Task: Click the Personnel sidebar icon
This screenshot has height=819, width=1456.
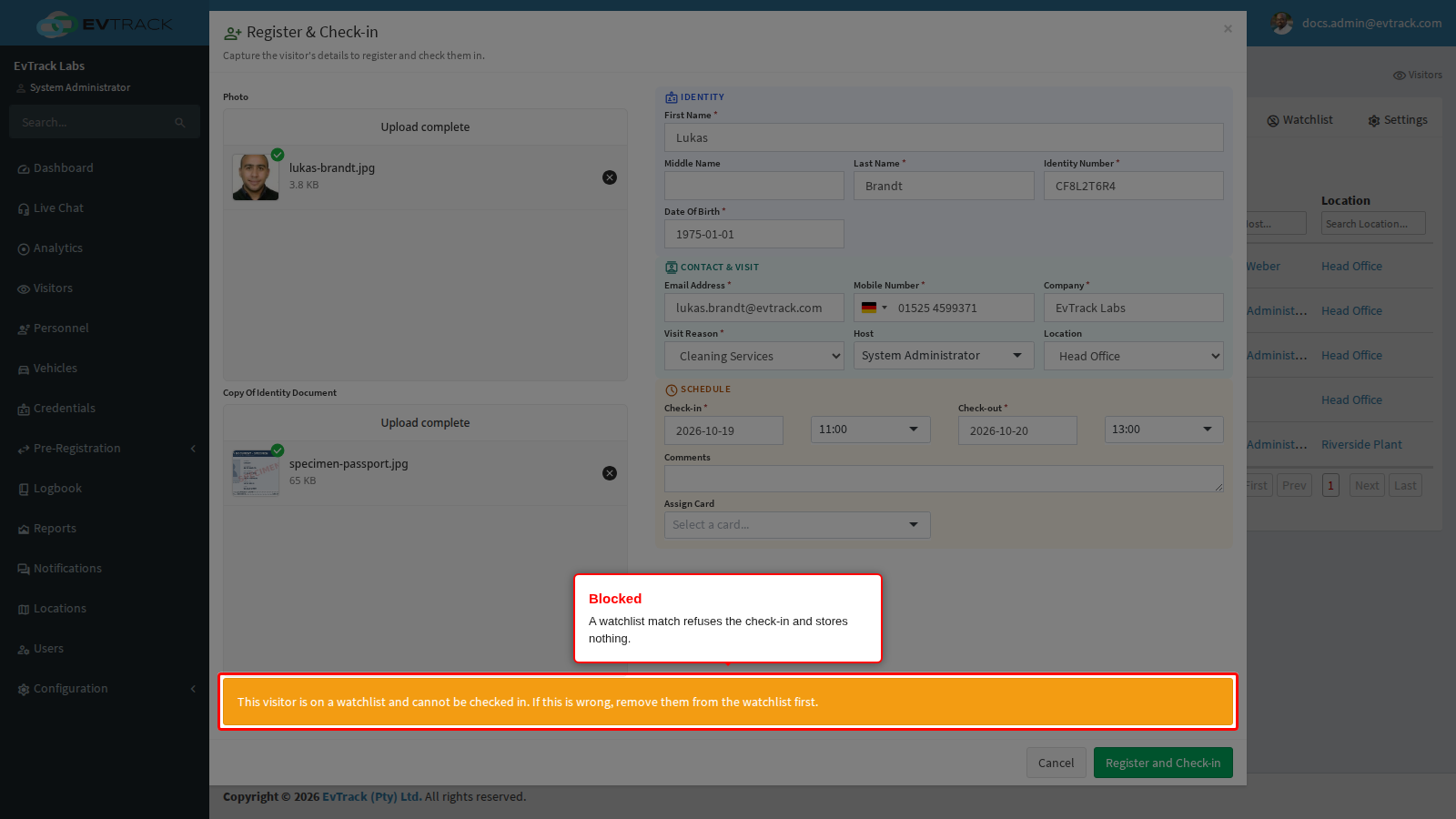Action: [24, 329]
